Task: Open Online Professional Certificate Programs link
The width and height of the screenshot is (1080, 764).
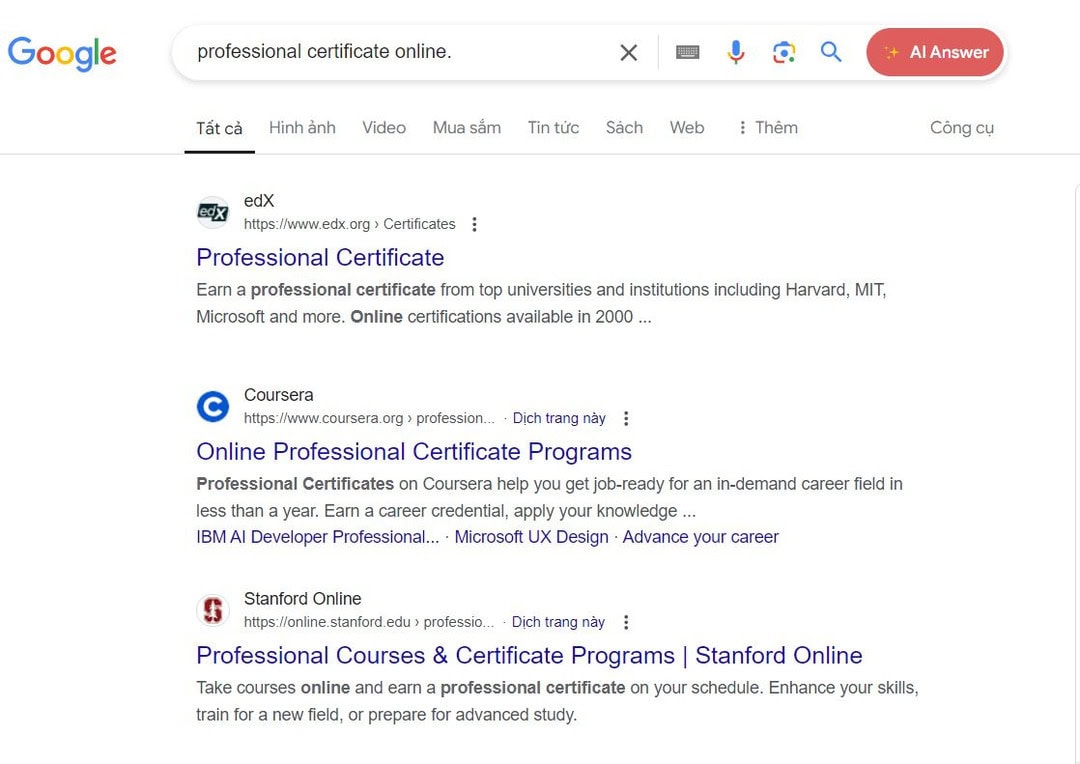Action: pyautogui.click(x=414, y=452)
